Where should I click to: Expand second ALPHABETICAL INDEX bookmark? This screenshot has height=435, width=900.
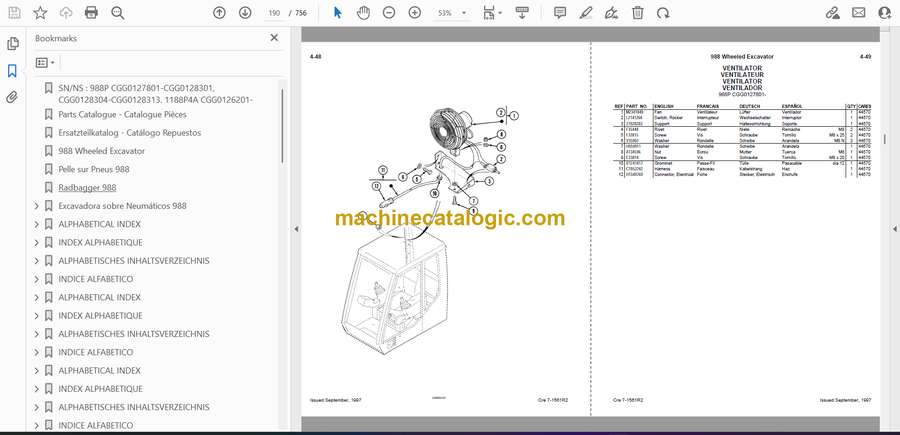click(x=37, y=298)
